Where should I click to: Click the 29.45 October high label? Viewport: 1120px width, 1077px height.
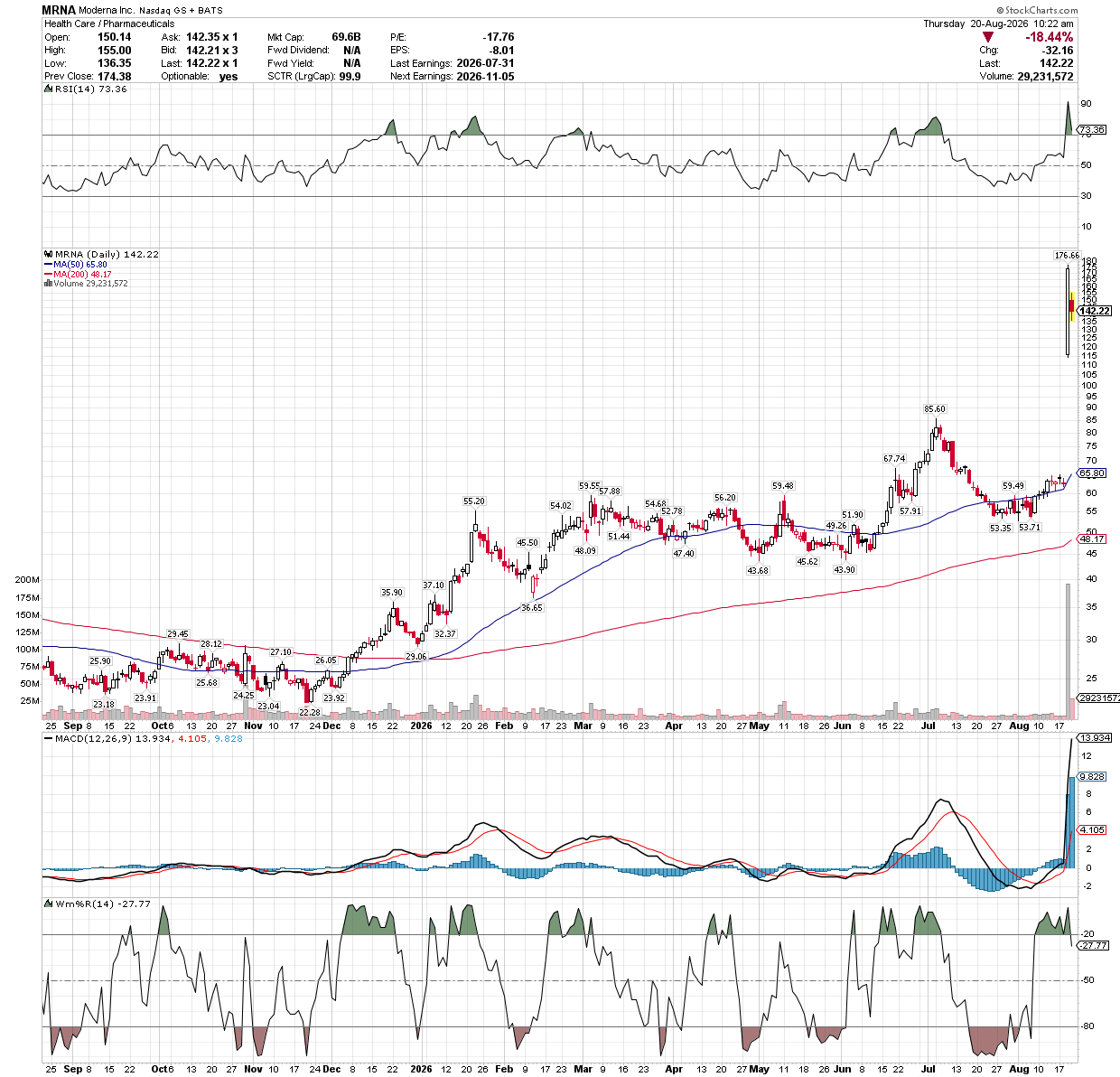178,634
